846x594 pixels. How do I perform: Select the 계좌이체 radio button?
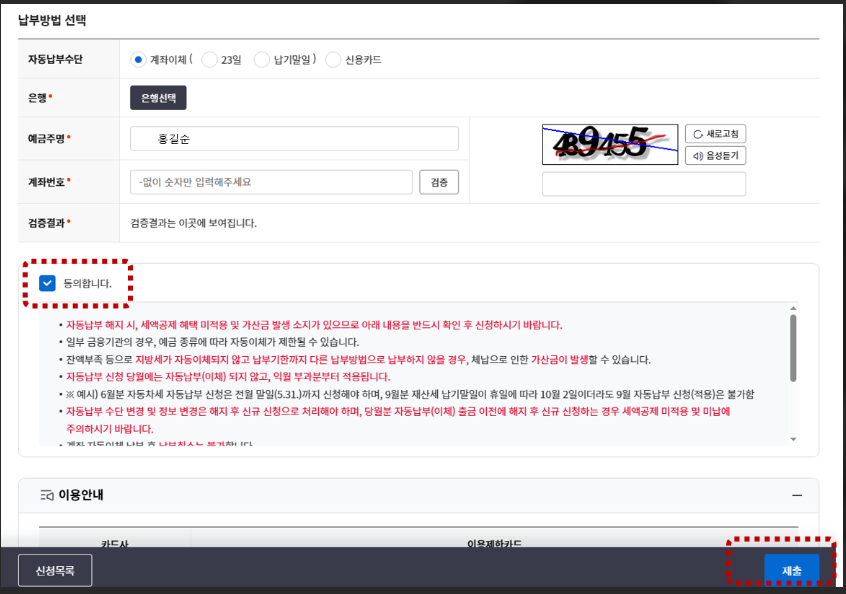click(x=138, y=60)
